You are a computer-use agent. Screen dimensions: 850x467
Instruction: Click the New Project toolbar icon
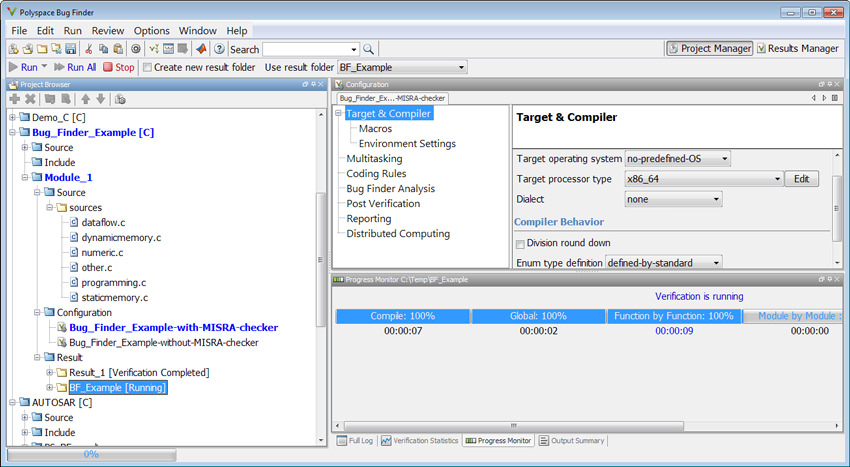pos(14,49)
